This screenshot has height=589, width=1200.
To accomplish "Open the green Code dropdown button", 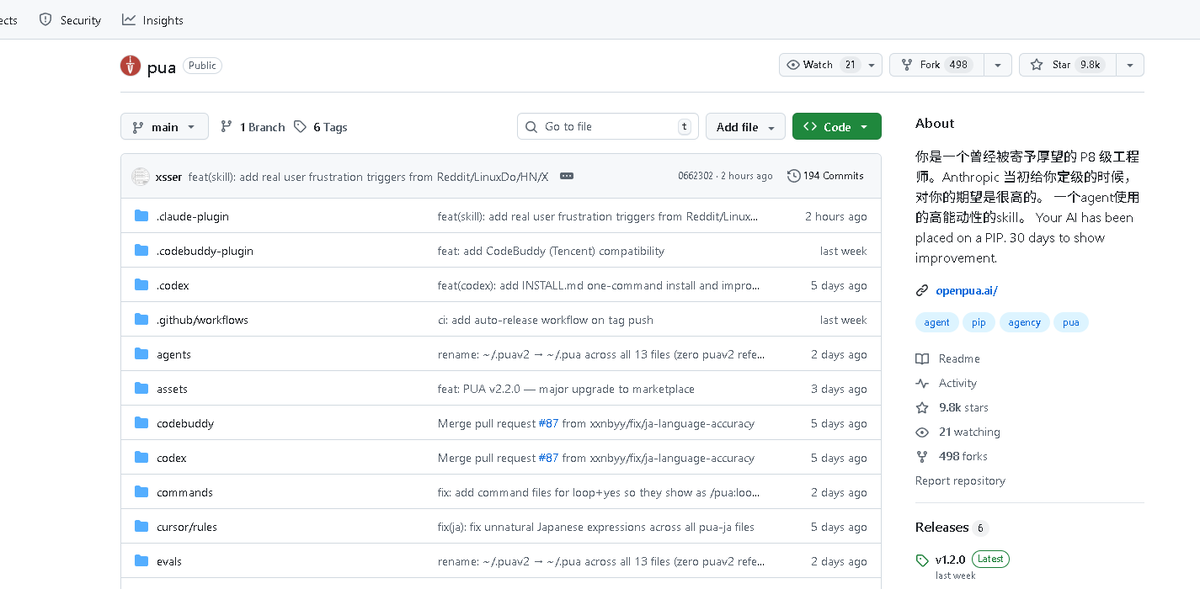I will [837, 127].
